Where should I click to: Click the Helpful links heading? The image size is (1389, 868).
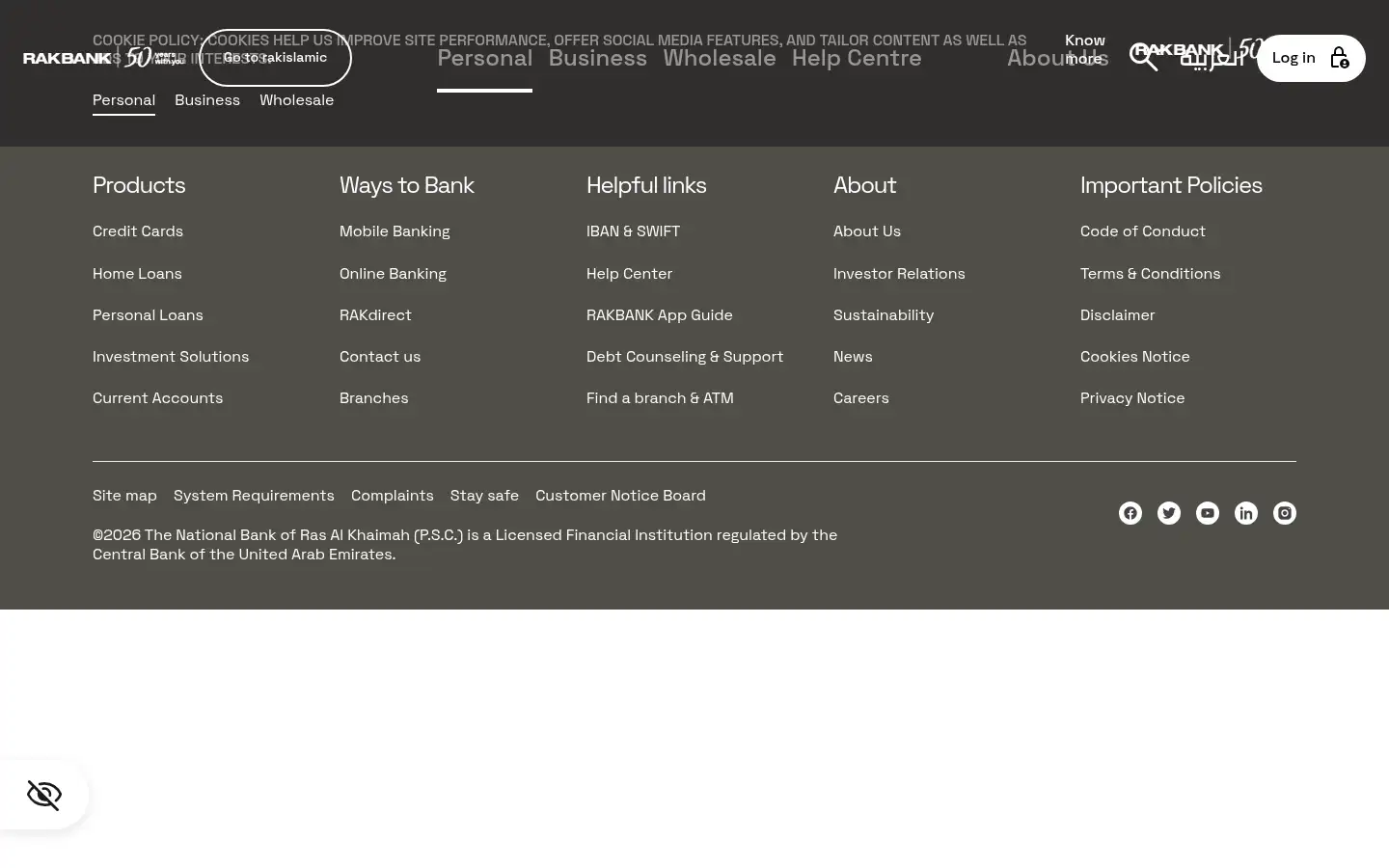pos(646,185)
